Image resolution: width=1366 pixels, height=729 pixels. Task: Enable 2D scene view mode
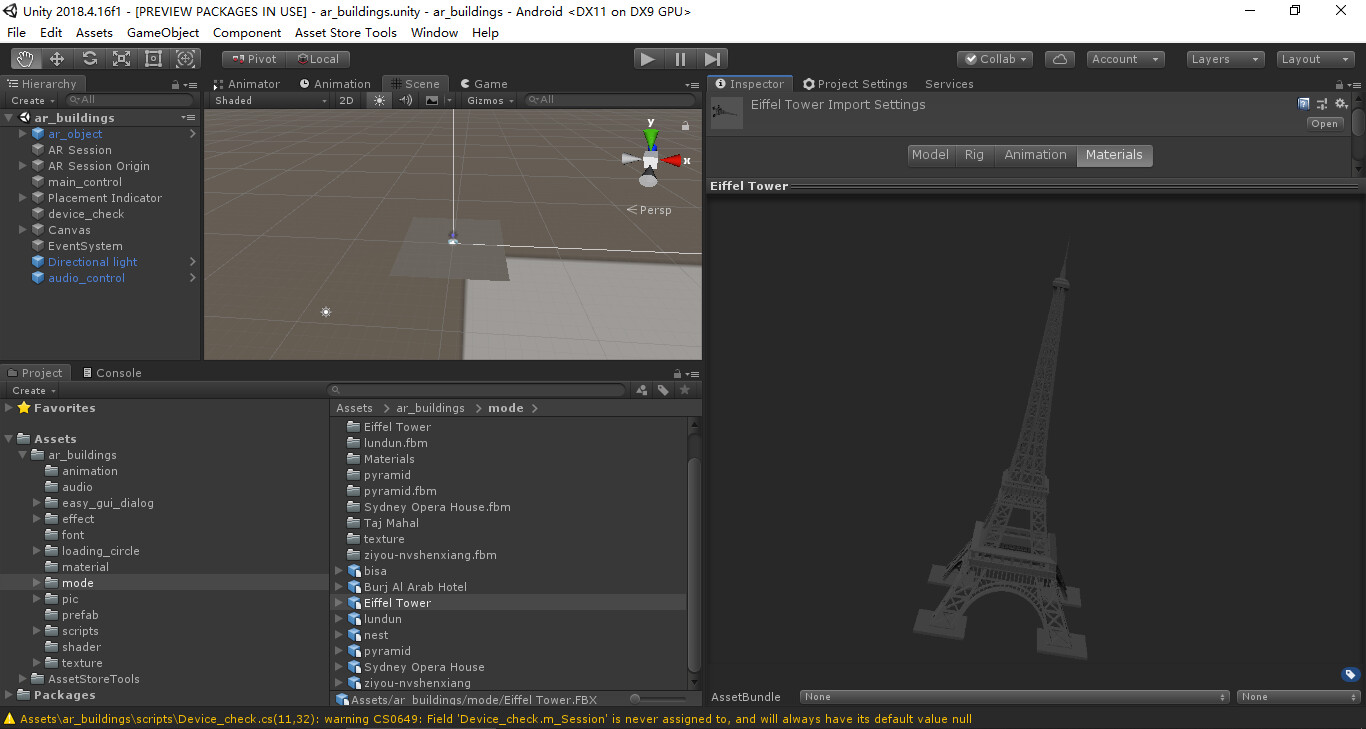(346, 100)
